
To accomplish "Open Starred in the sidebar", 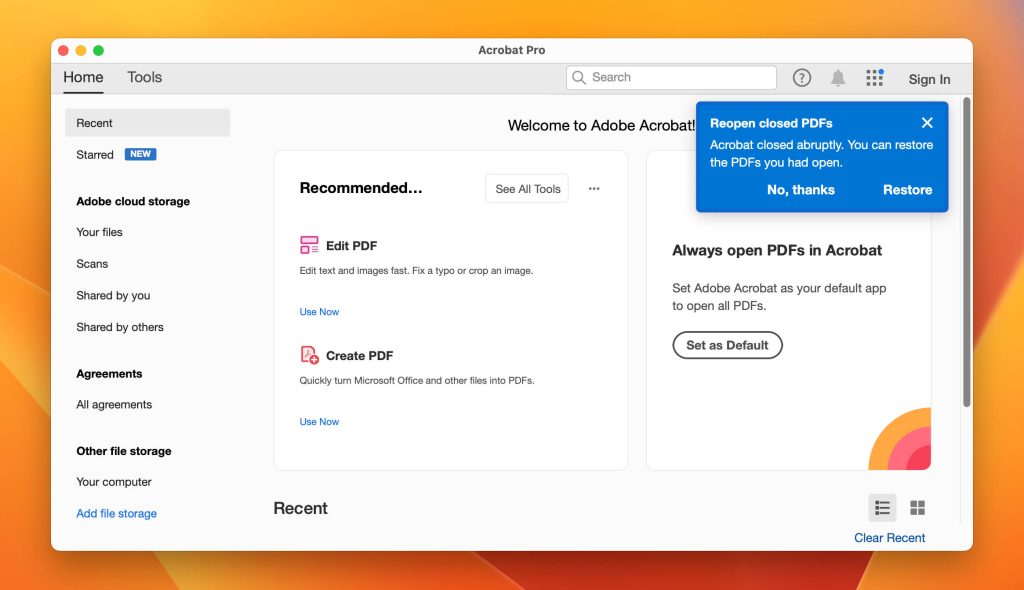I will (95, 154).
